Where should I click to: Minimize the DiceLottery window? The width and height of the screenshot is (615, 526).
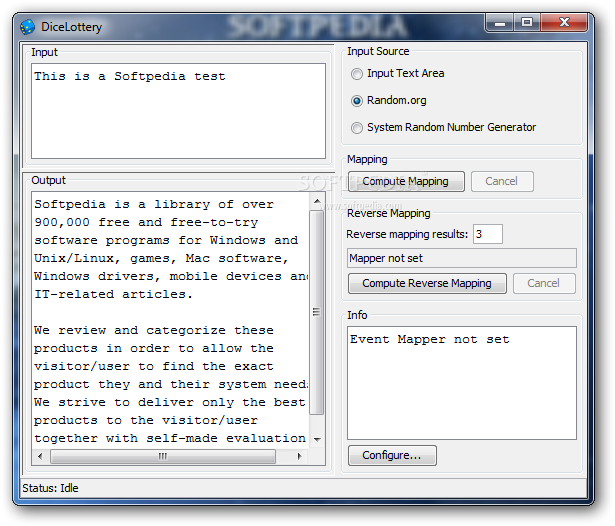(500, 23)
